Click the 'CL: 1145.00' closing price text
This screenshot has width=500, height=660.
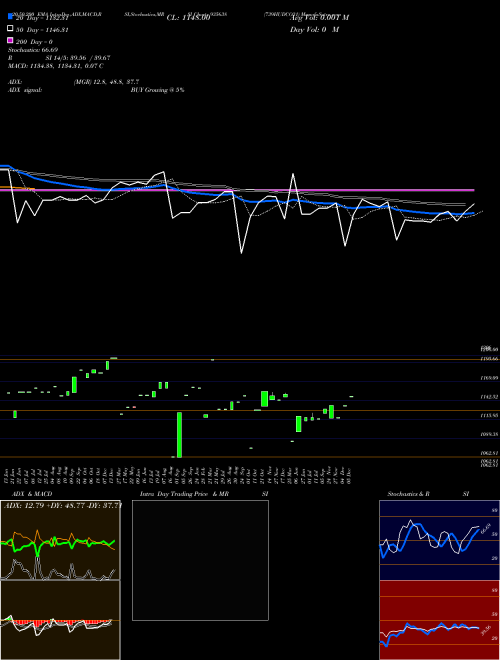(x=188, y=18)
